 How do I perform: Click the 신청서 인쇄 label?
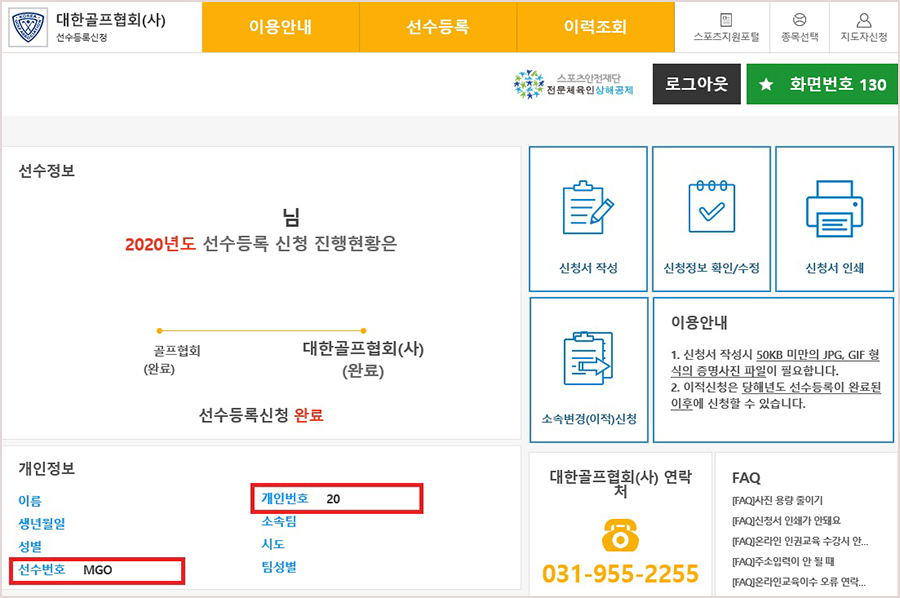coord(835,268)
